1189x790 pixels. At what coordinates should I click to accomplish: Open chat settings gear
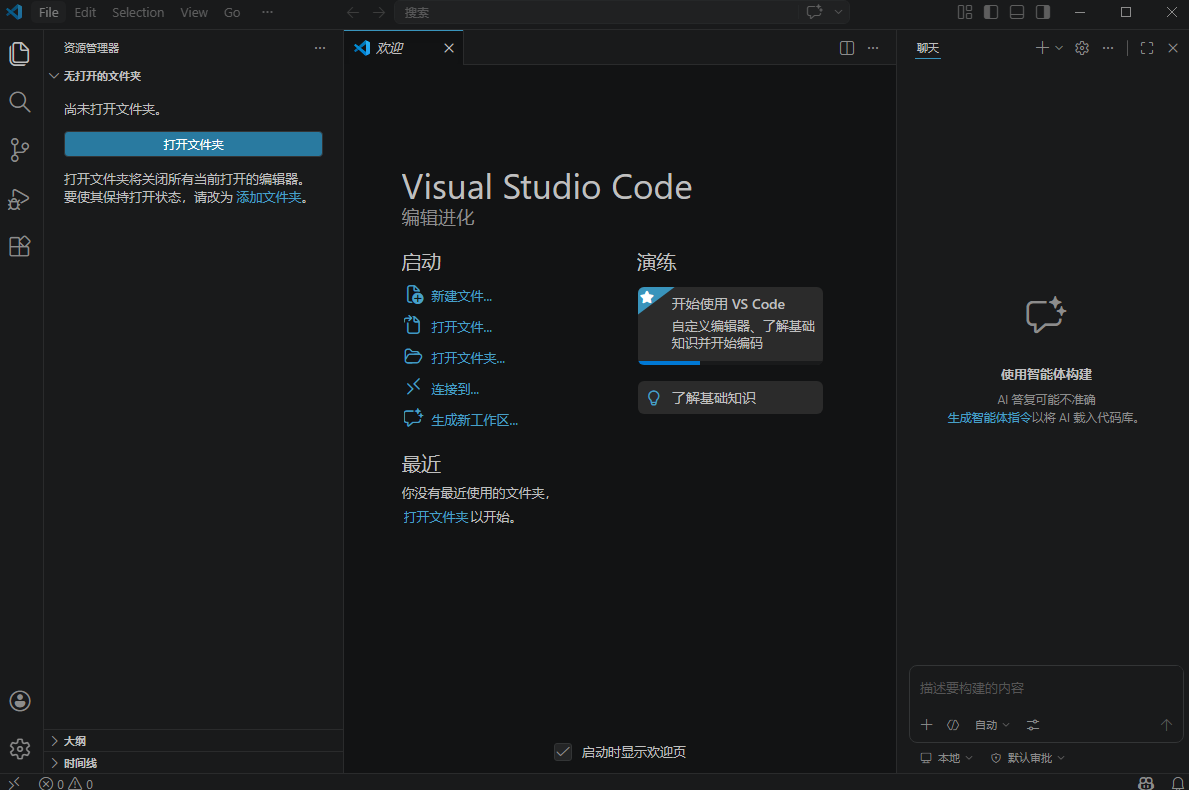tap(1082, 48)
